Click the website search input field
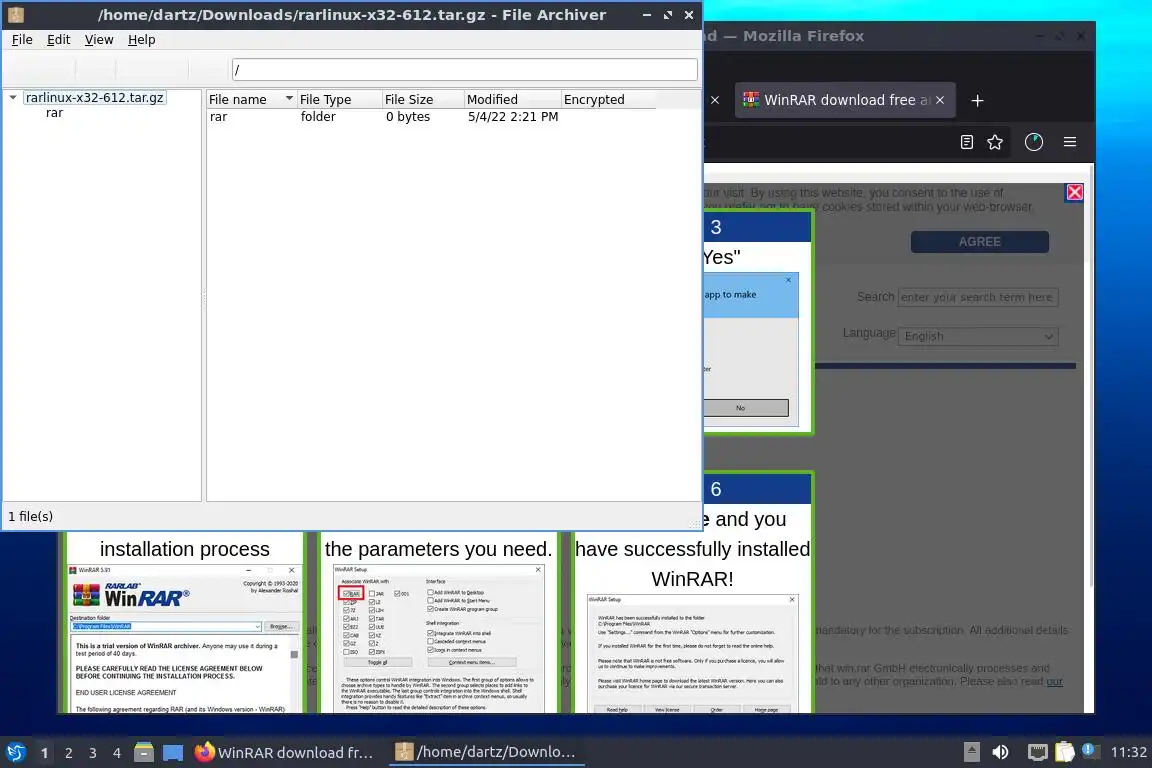This screenshot has width=1152, height=768. (x=978, y=297)
